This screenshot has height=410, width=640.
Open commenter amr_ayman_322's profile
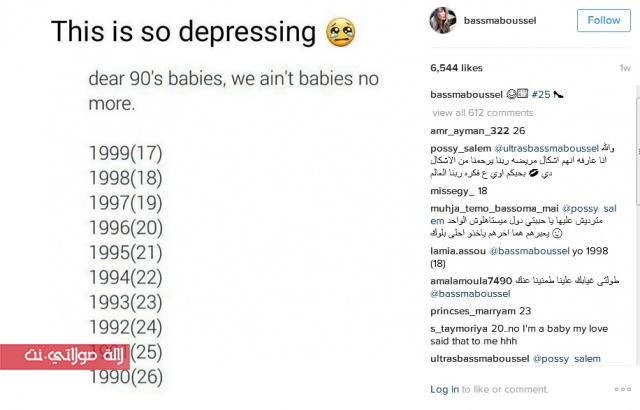469,130
